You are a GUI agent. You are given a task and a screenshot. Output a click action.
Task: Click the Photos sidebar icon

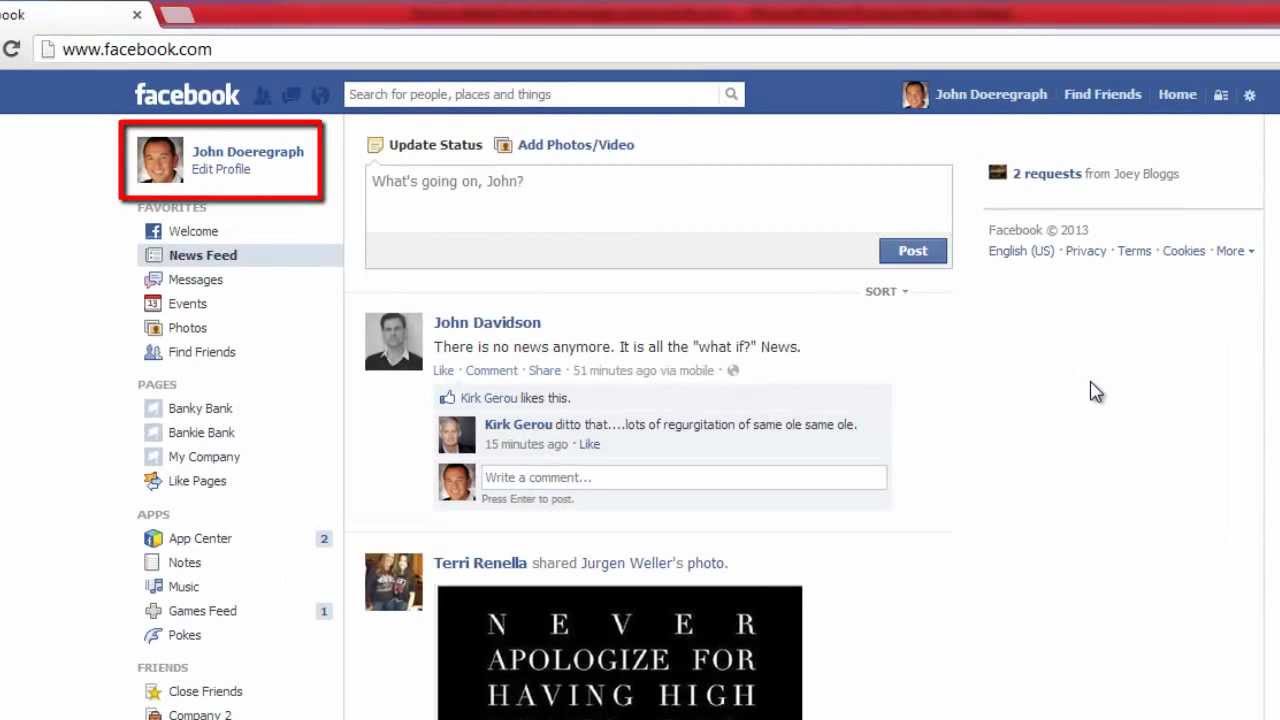click(x=153, y=328)
